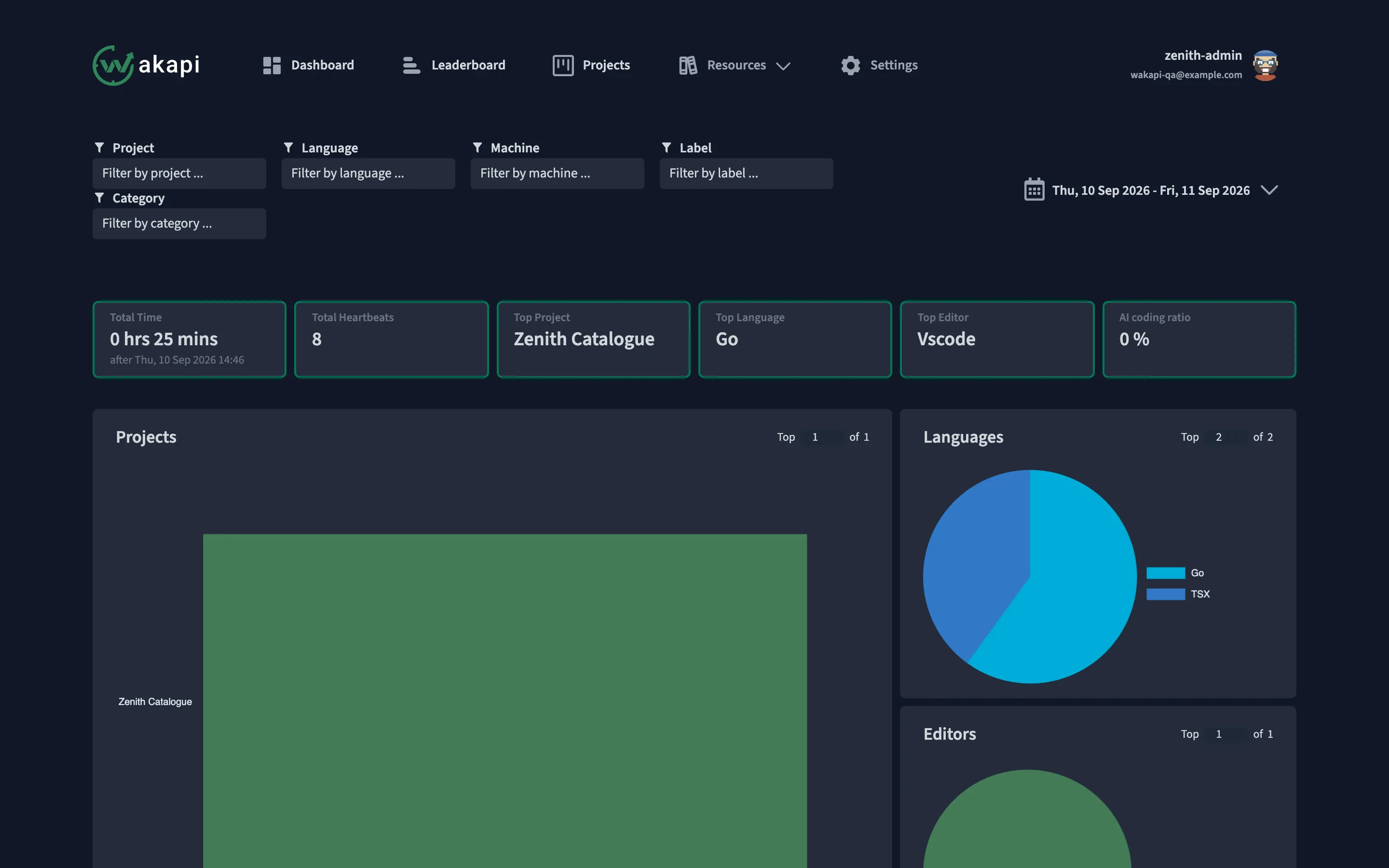Click the Language filter funnel icon
The image size is (1389, 868).
click(x=288, y=148)
